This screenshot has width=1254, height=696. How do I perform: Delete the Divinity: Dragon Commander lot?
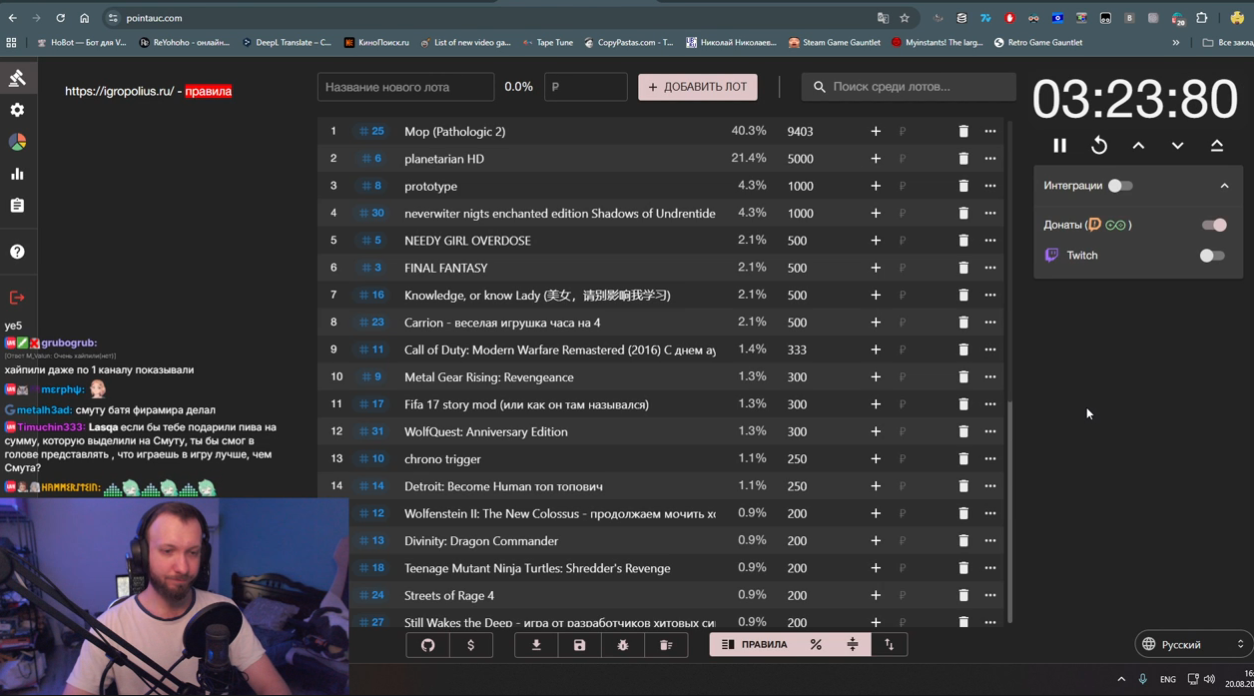coord(963,541)
